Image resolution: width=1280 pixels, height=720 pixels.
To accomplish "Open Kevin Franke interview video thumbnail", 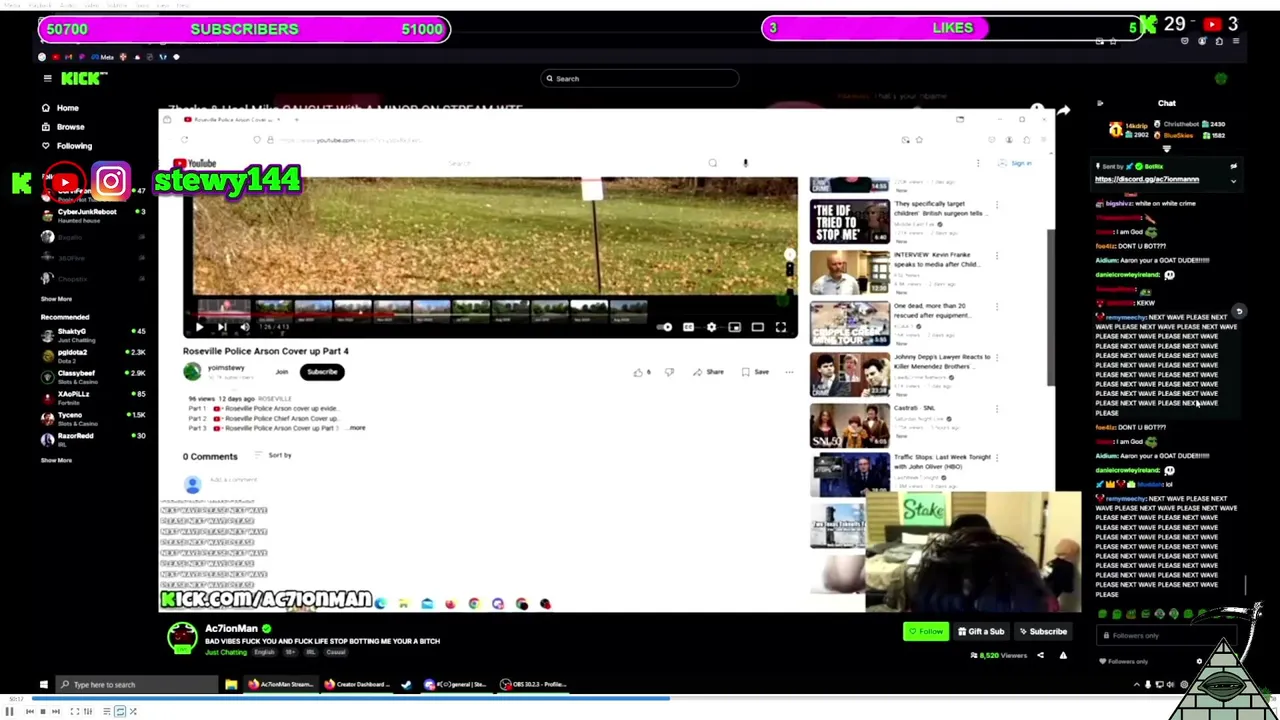I will pos(849,272).
